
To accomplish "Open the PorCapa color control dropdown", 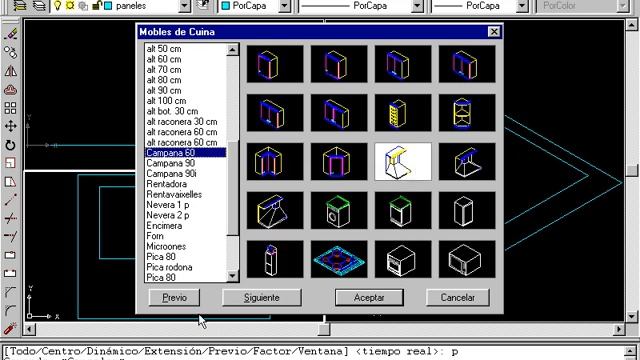I will click(x=284, y=6).
